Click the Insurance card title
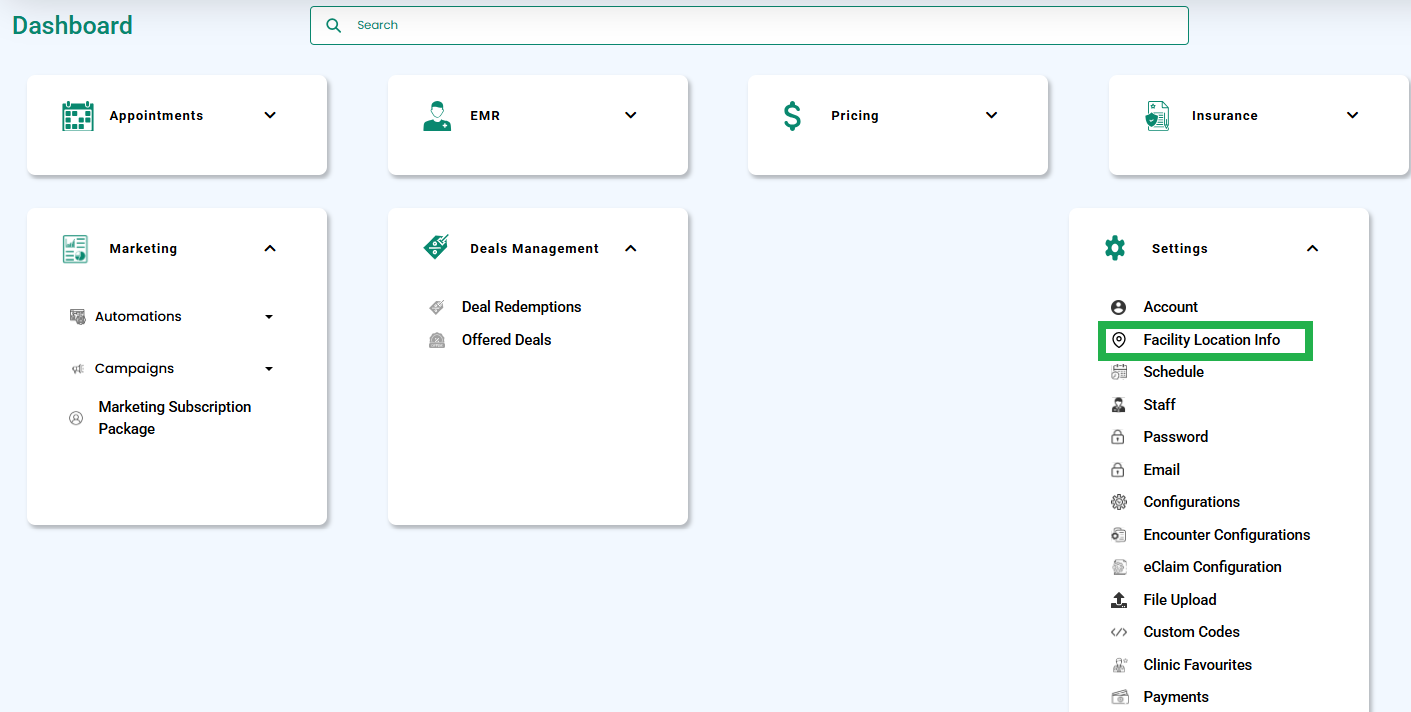1411x712 pixels. (1224, 116)
